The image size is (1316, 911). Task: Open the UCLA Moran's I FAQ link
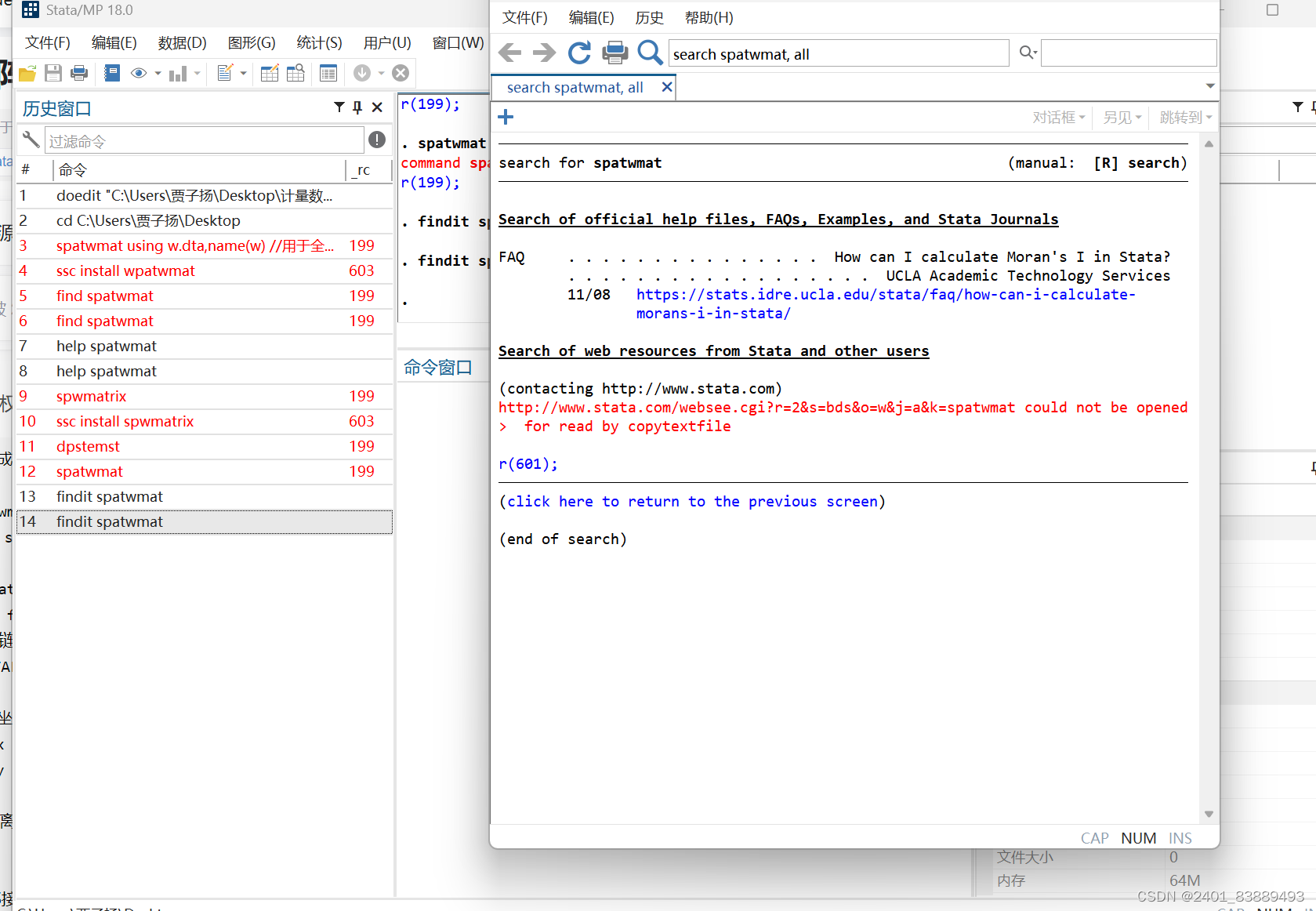coord(886,303)
